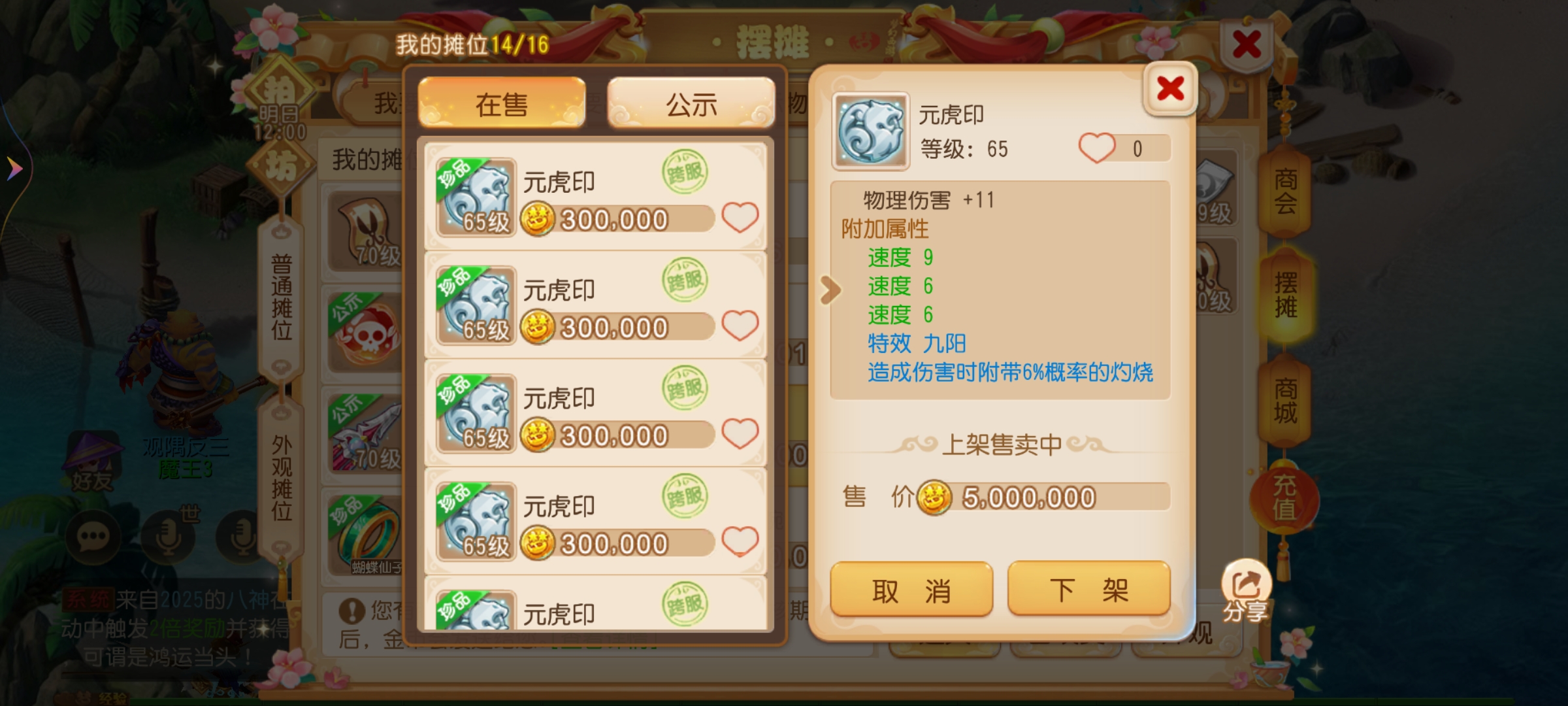
Task: Click the scissors 70级 item icon
Action: tap(367, 232)
